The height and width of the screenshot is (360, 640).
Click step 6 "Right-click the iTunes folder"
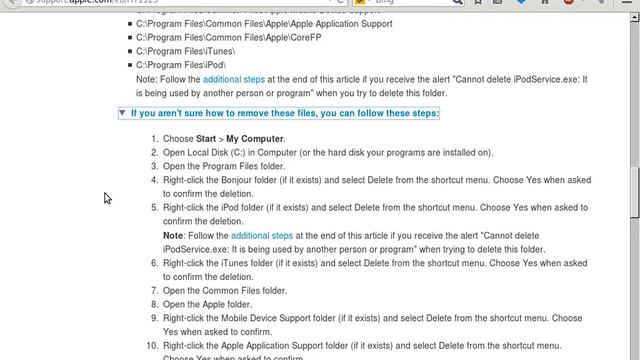pyautogui.click(x=375, y=270)
